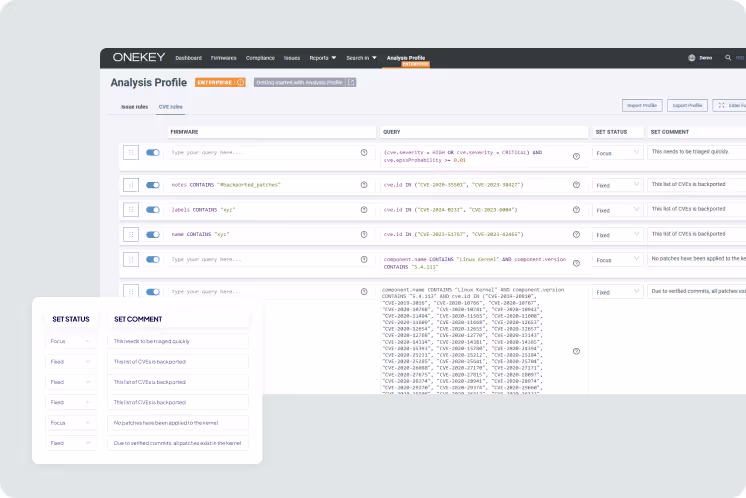Viewport: 746px width, 498px height.
Task: Expand the Reports dropdown in the navbar
Action: click(x=323, y=58)
